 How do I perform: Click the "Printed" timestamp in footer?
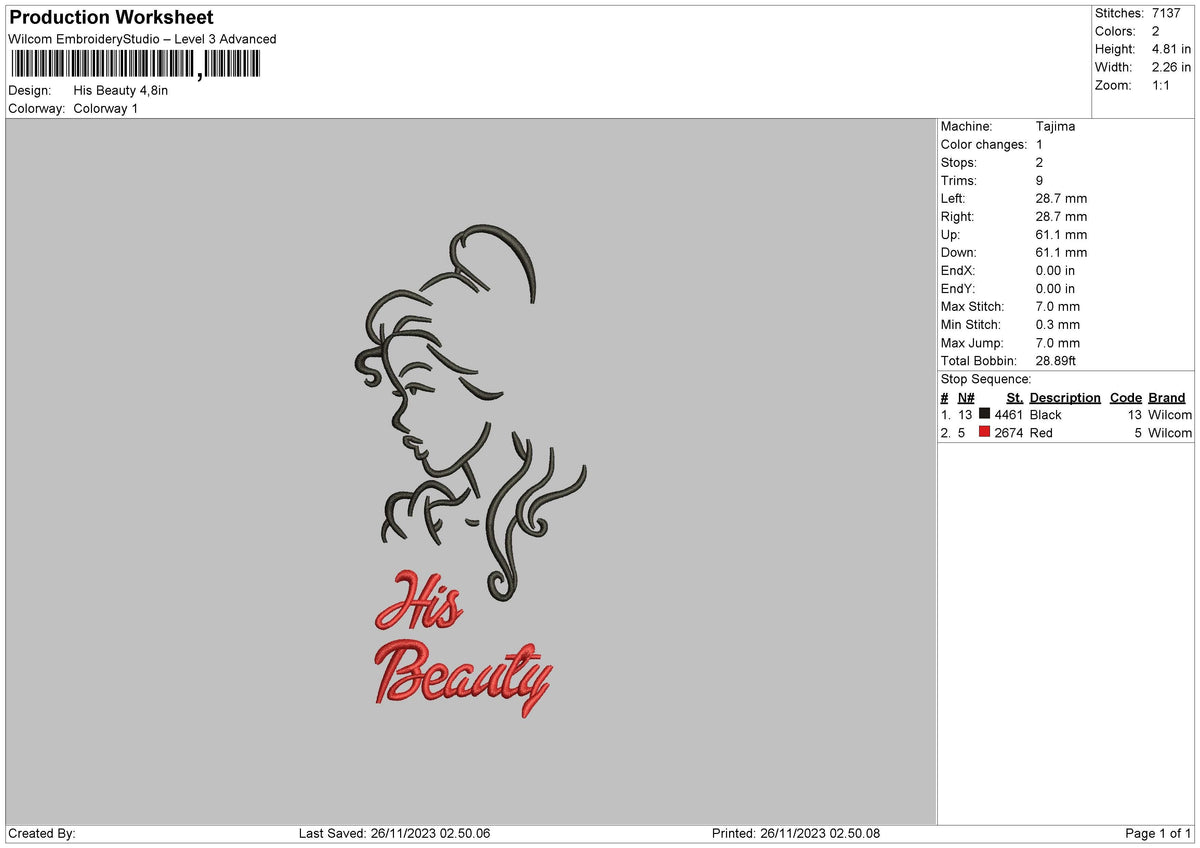pos(796,833)
